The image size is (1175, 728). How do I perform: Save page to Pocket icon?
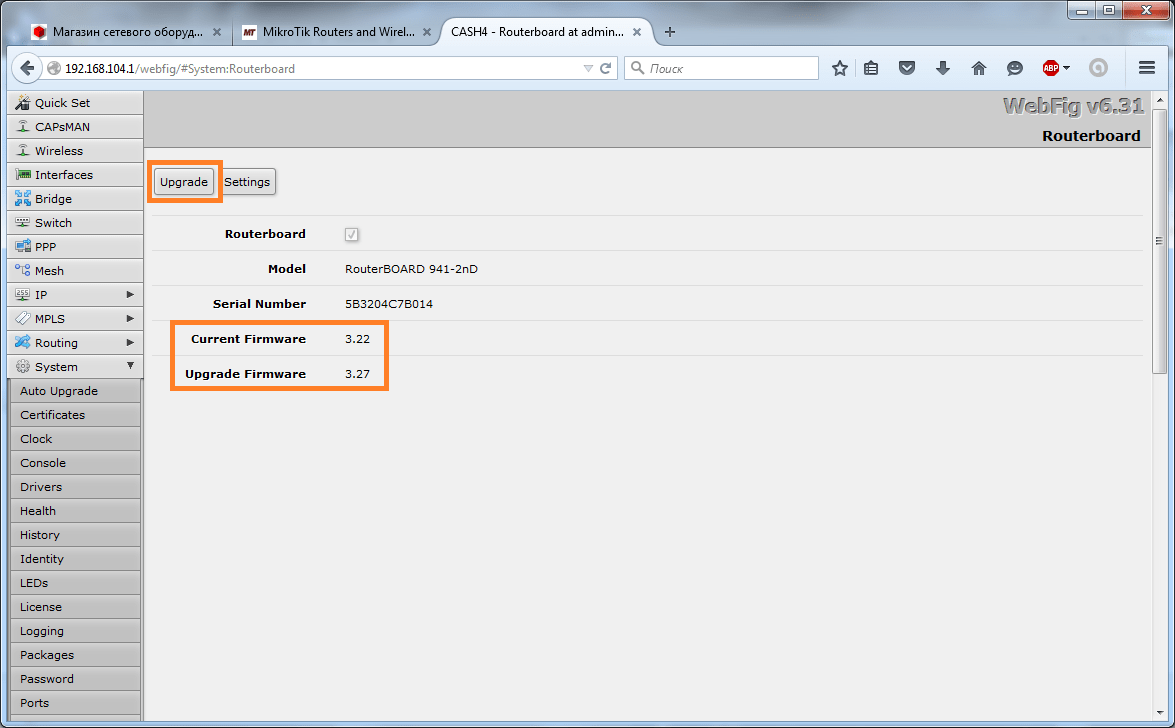pyautogui.click(x=907, y=68)
